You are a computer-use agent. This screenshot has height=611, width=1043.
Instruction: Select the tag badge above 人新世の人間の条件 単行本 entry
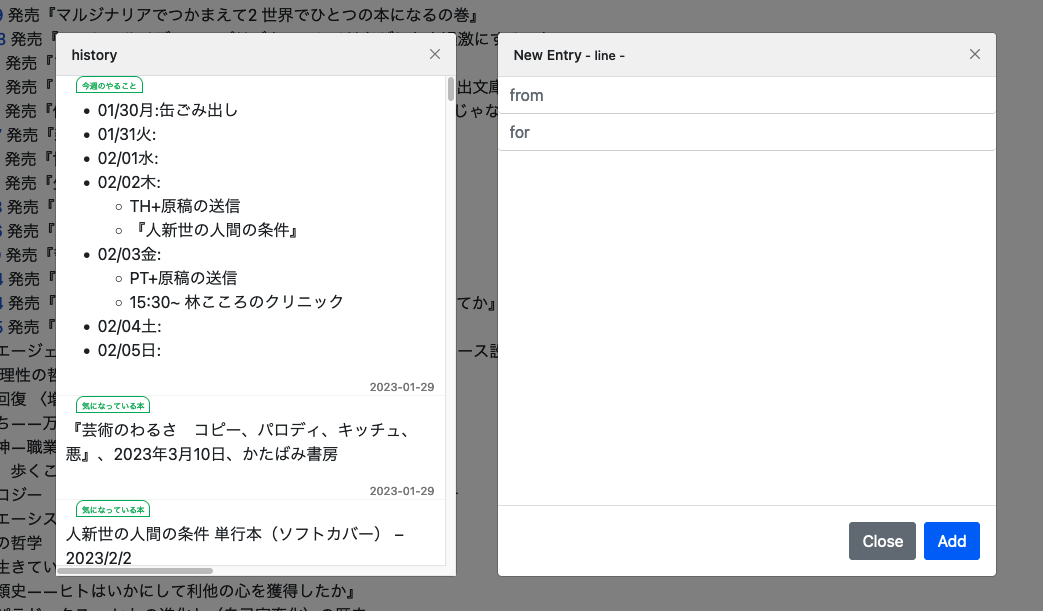(113, 510)
